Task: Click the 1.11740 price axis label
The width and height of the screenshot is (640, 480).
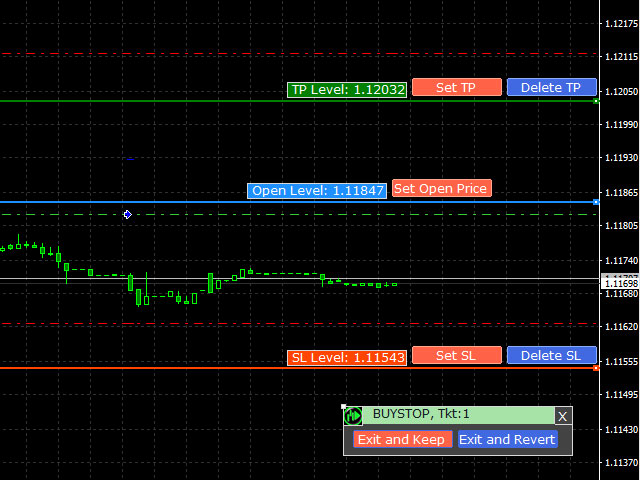Action: [621, 260]
